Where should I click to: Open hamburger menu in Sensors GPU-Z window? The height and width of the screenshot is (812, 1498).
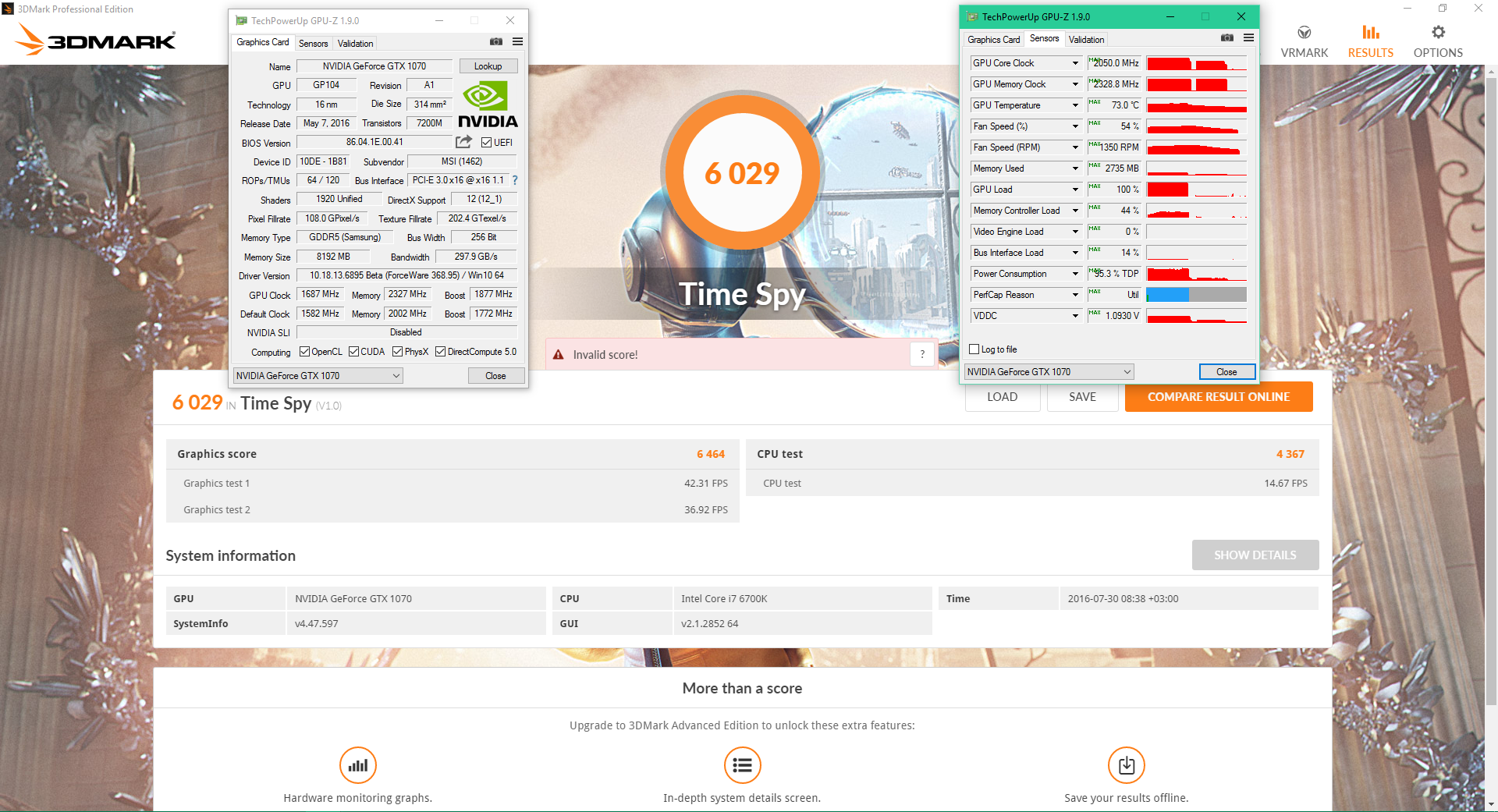pos(1248,37)
